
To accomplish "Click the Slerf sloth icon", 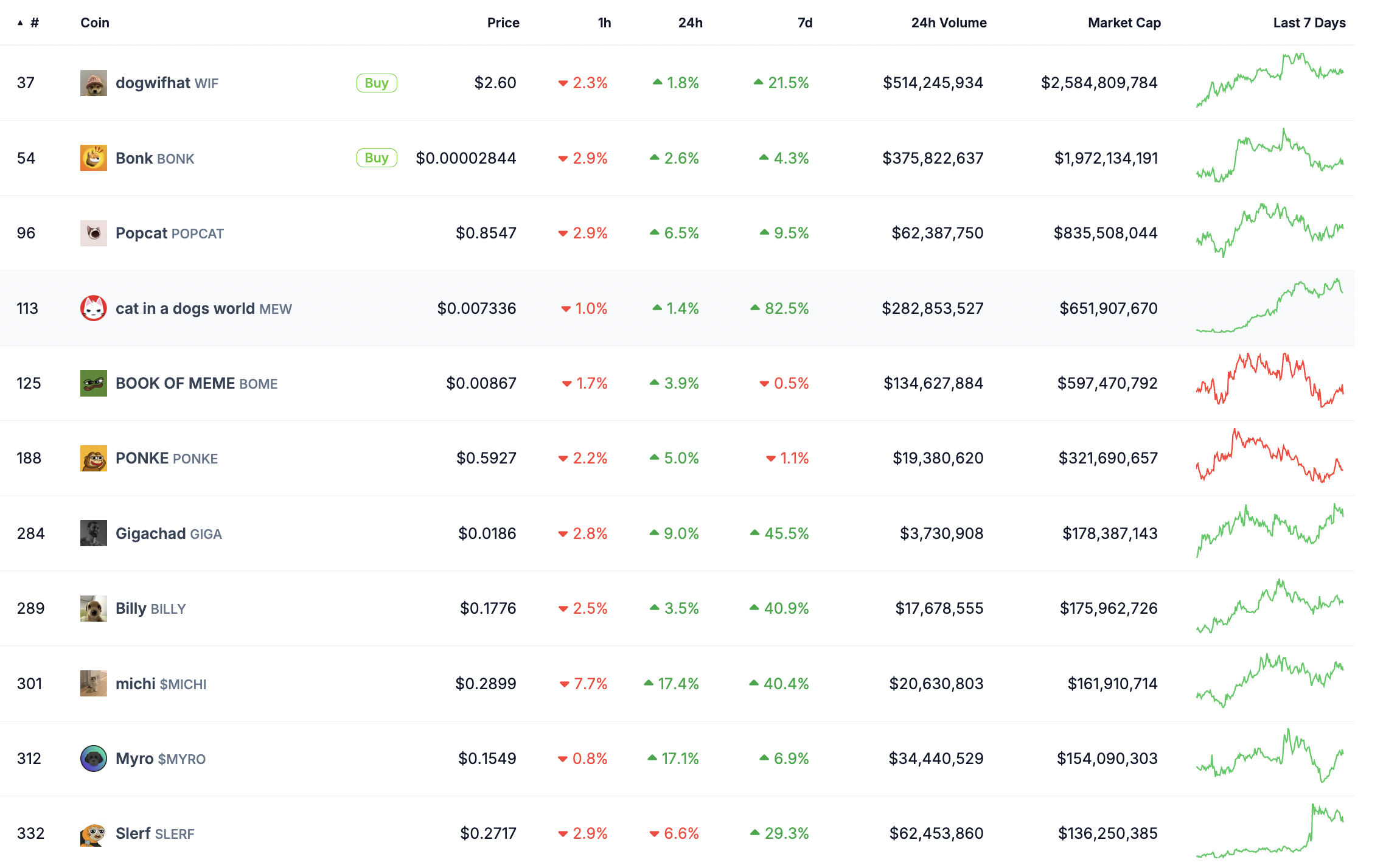I will click(x=94, y=833).
